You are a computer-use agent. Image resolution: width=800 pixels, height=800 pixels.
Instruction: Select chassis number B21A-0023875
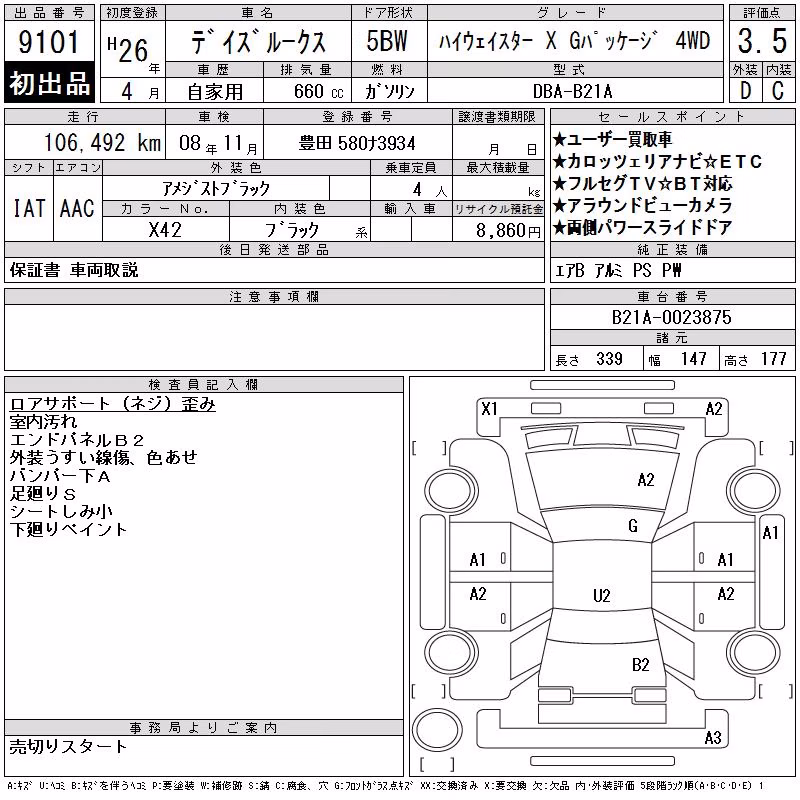point(671,317)
